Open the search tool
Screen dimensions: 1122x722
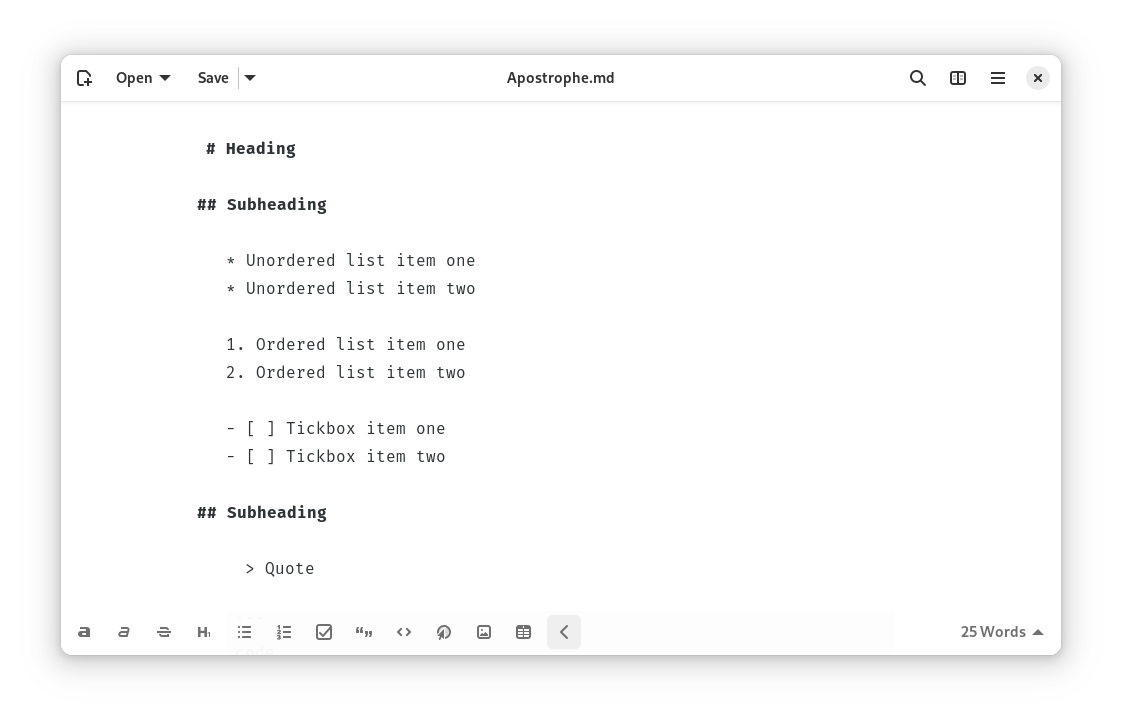point(918,78)
